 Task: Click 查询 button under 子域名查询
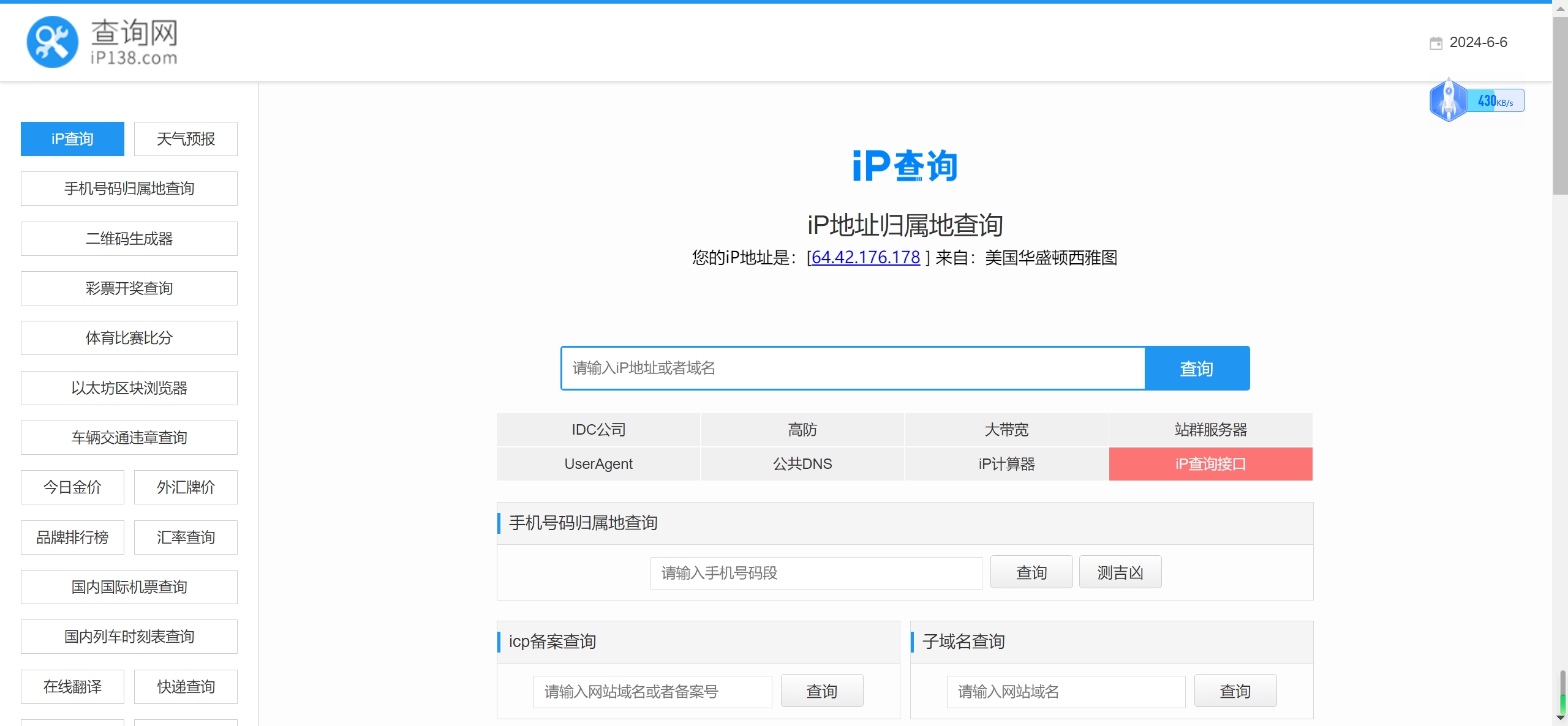click(1235, 691)
